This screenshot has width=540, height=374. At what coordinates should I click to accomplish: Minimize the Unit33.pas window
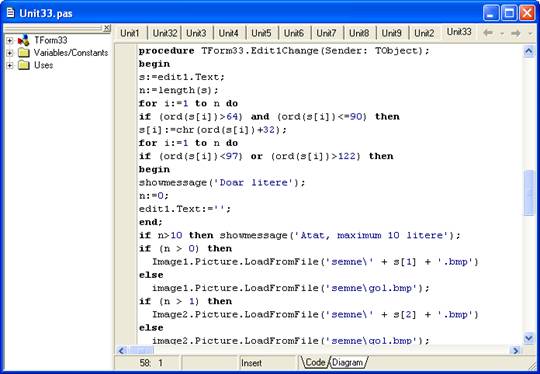[491, 13]
